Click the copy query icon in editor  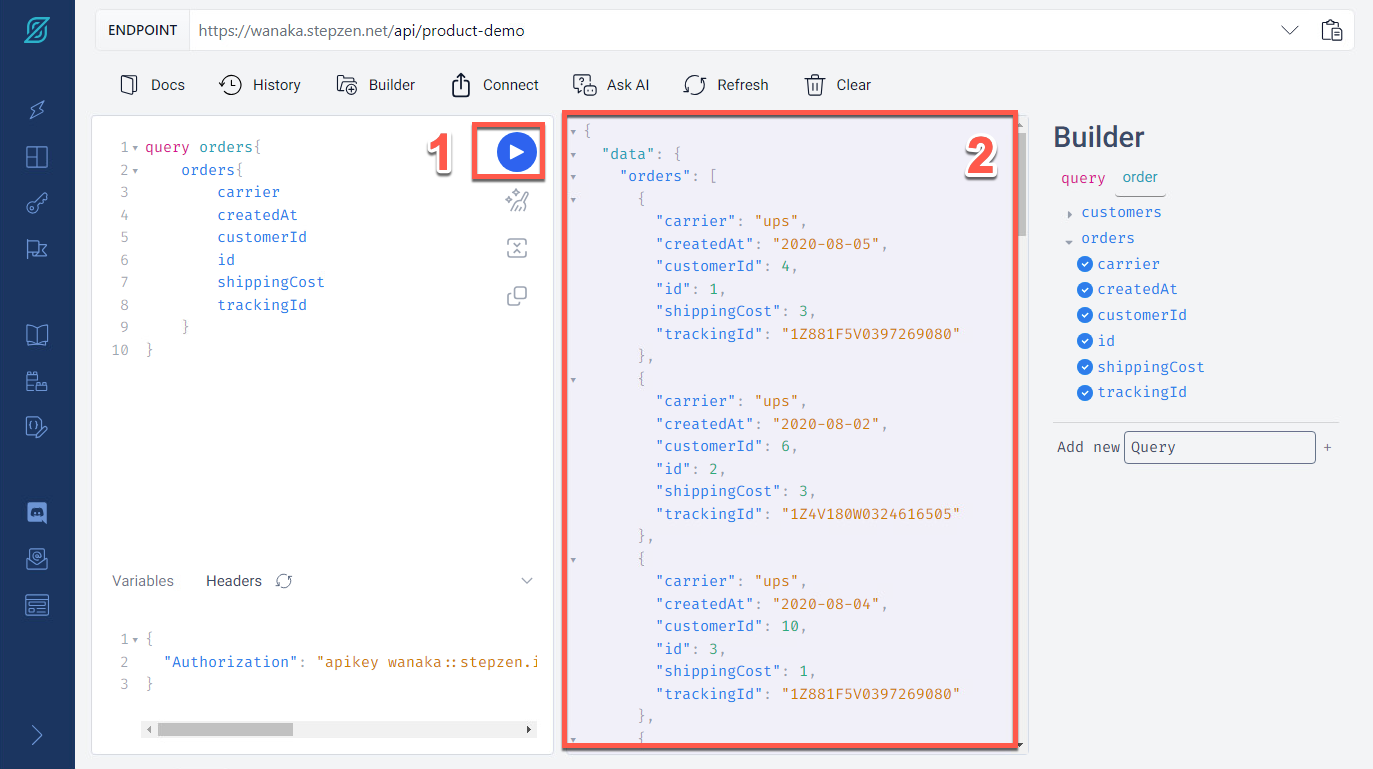[516, 296]
